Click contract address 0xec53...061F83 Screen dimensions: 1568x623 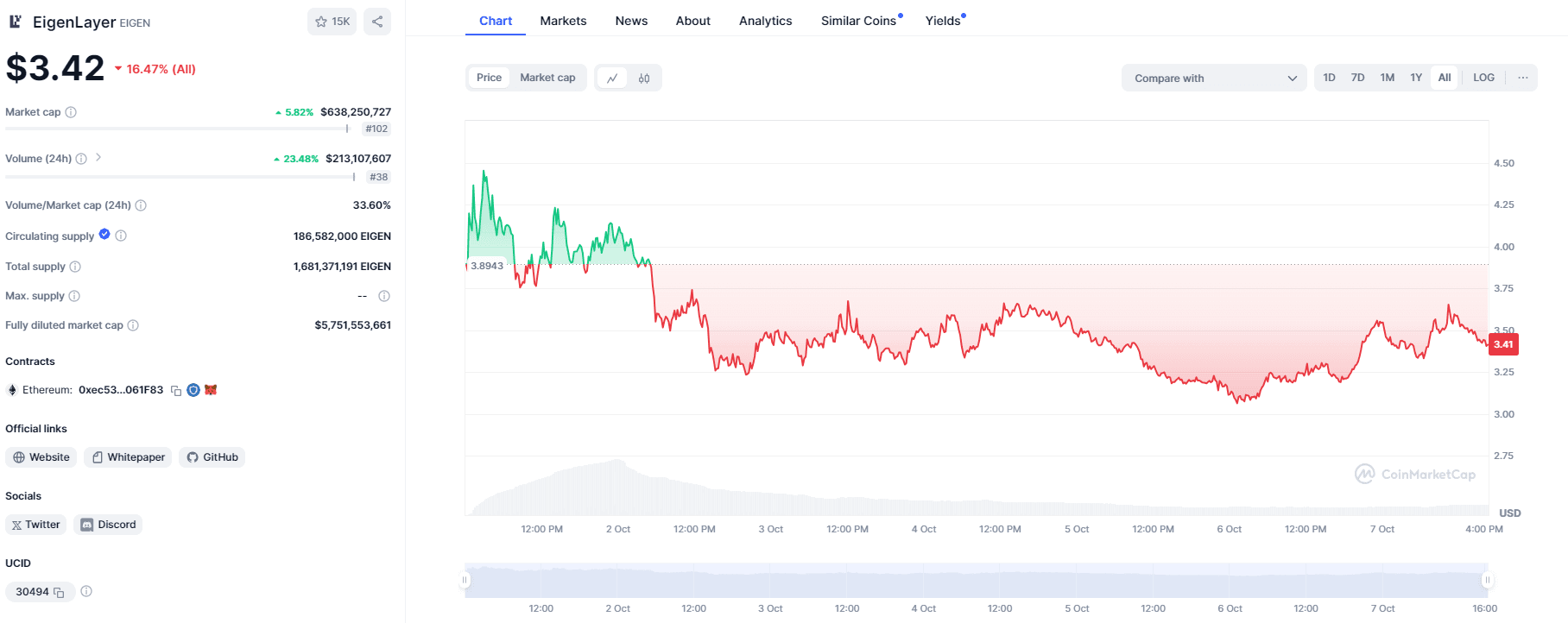(121, 390)
